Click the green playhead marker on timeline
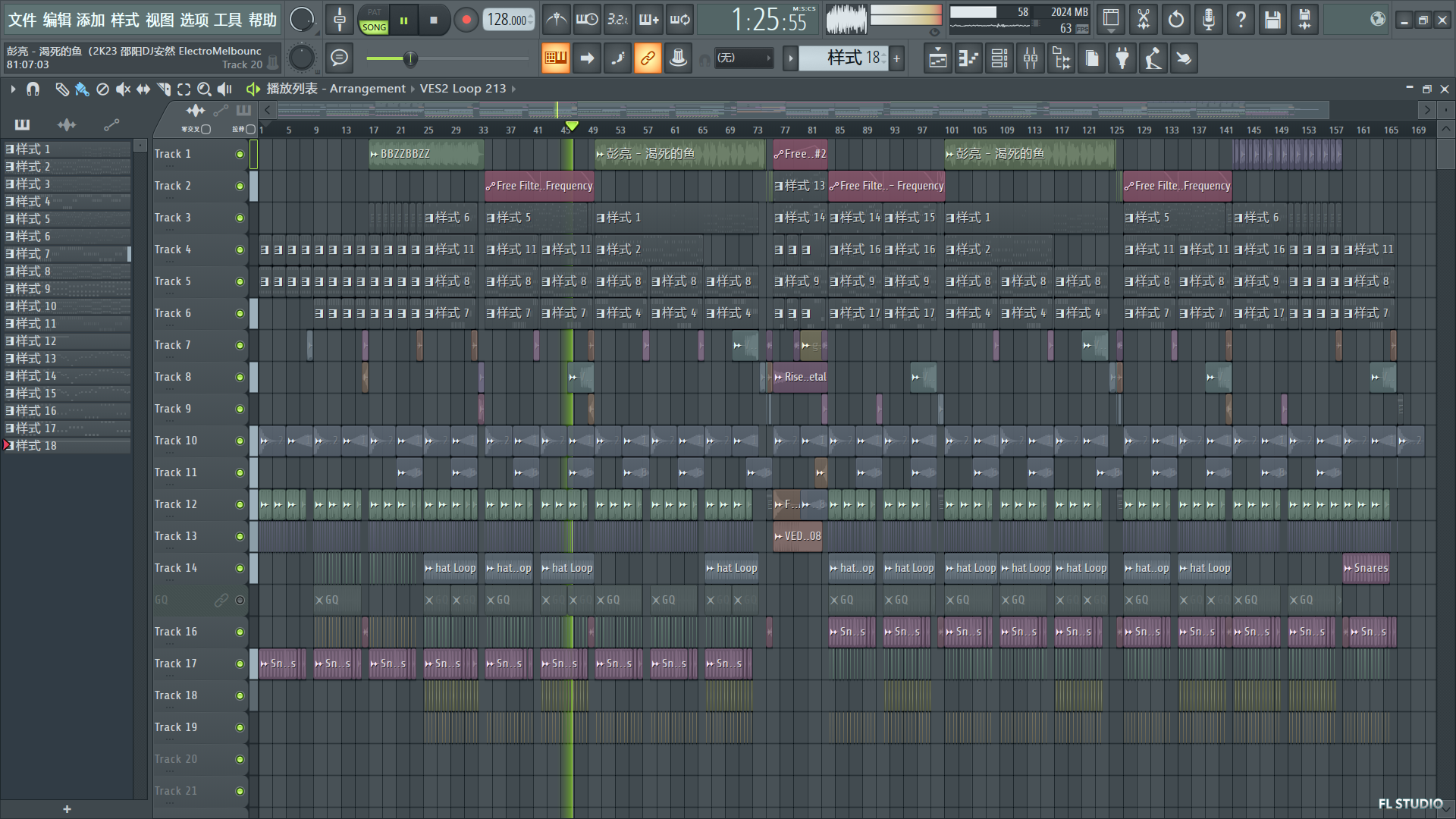The image size is (1456, 819). tap(572, 126)
